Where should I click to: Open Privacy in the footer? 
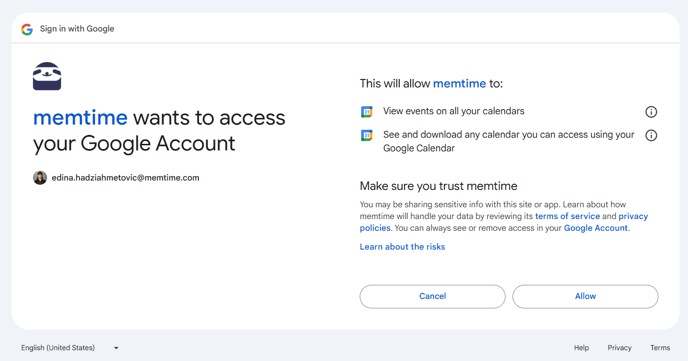tap(619, 348)
